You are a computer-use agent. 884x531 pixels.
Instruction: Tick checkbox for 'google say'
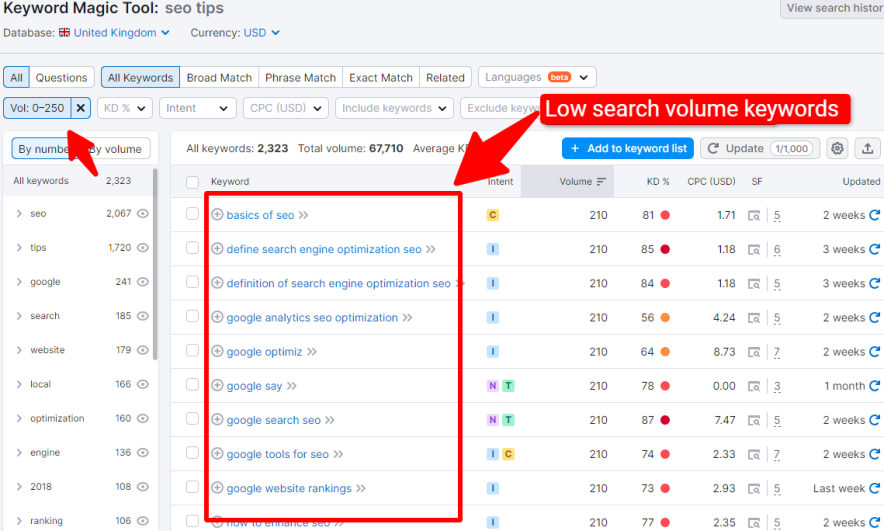pyautogui.click(x=192, y=384)
